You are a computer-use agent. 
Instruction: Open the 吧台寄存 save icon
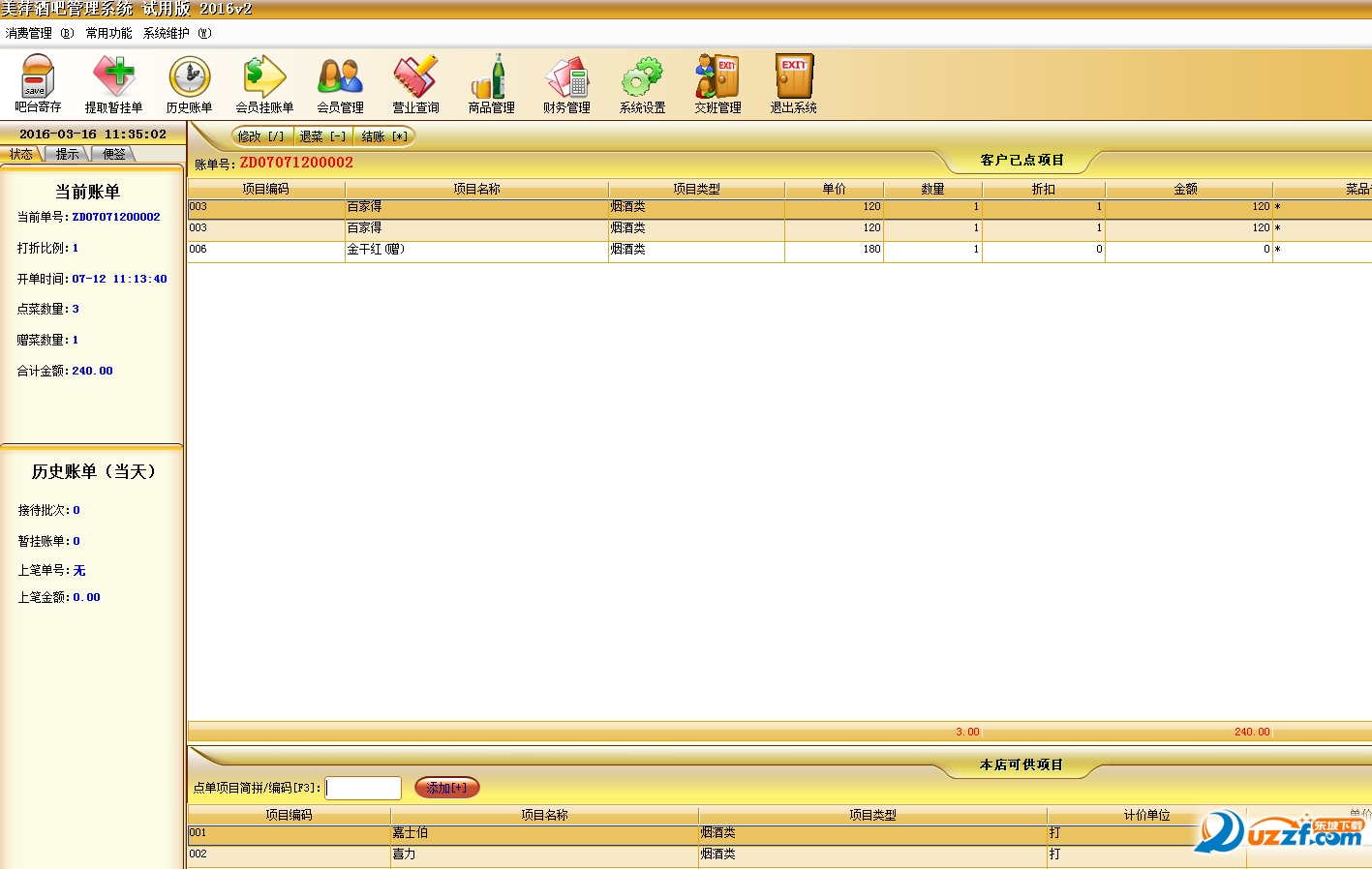tap(38, 83)
